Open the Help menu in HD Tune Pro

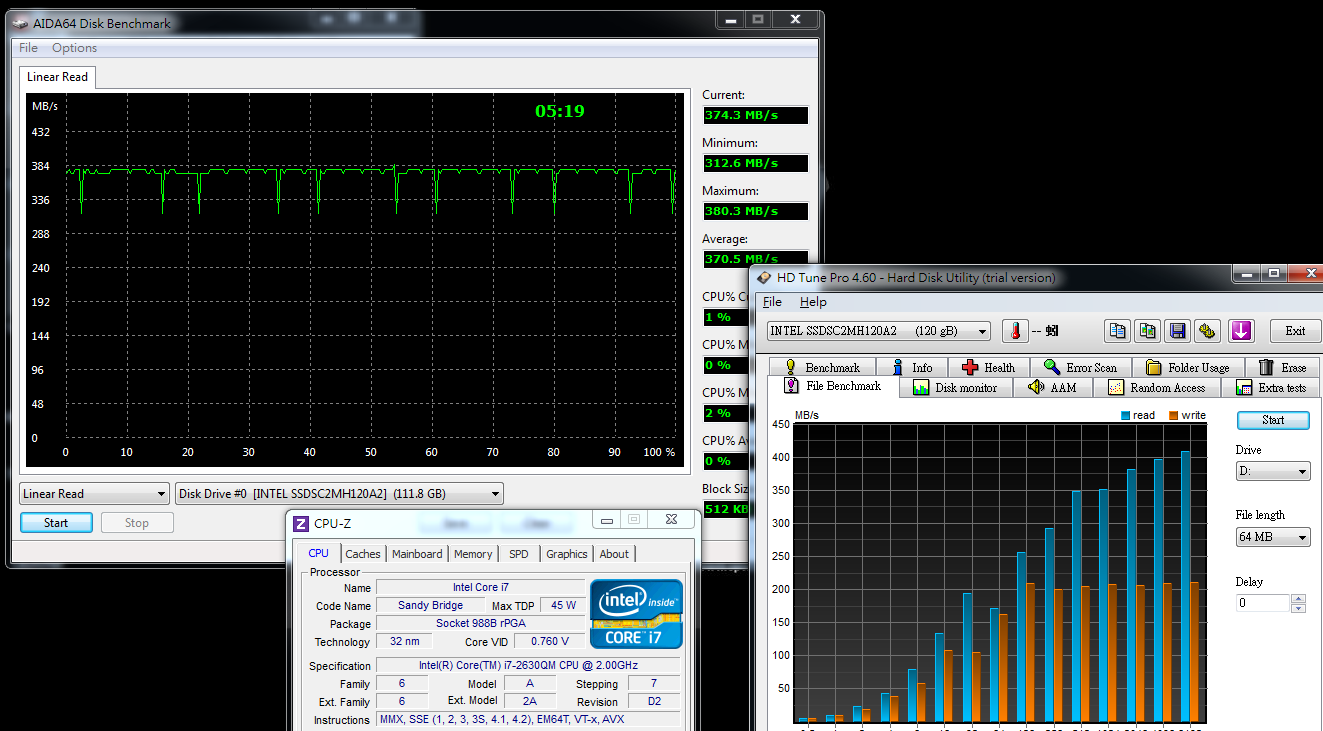(x=813, y=302)
